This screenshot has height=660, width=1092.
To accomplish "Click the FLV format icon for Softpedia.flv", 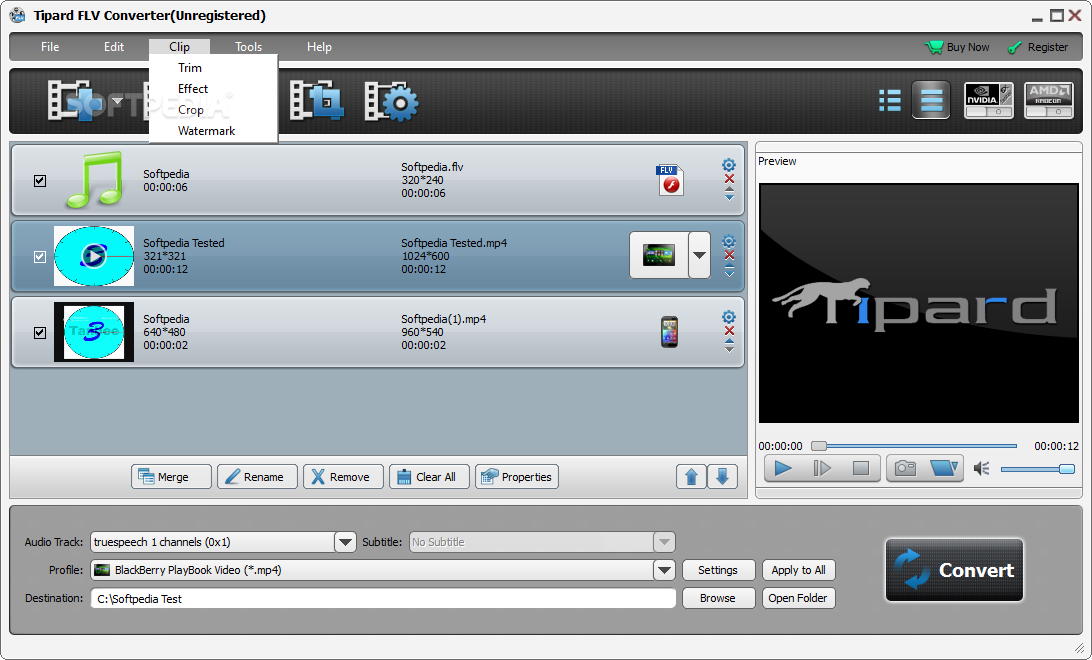I will (670, 180).
